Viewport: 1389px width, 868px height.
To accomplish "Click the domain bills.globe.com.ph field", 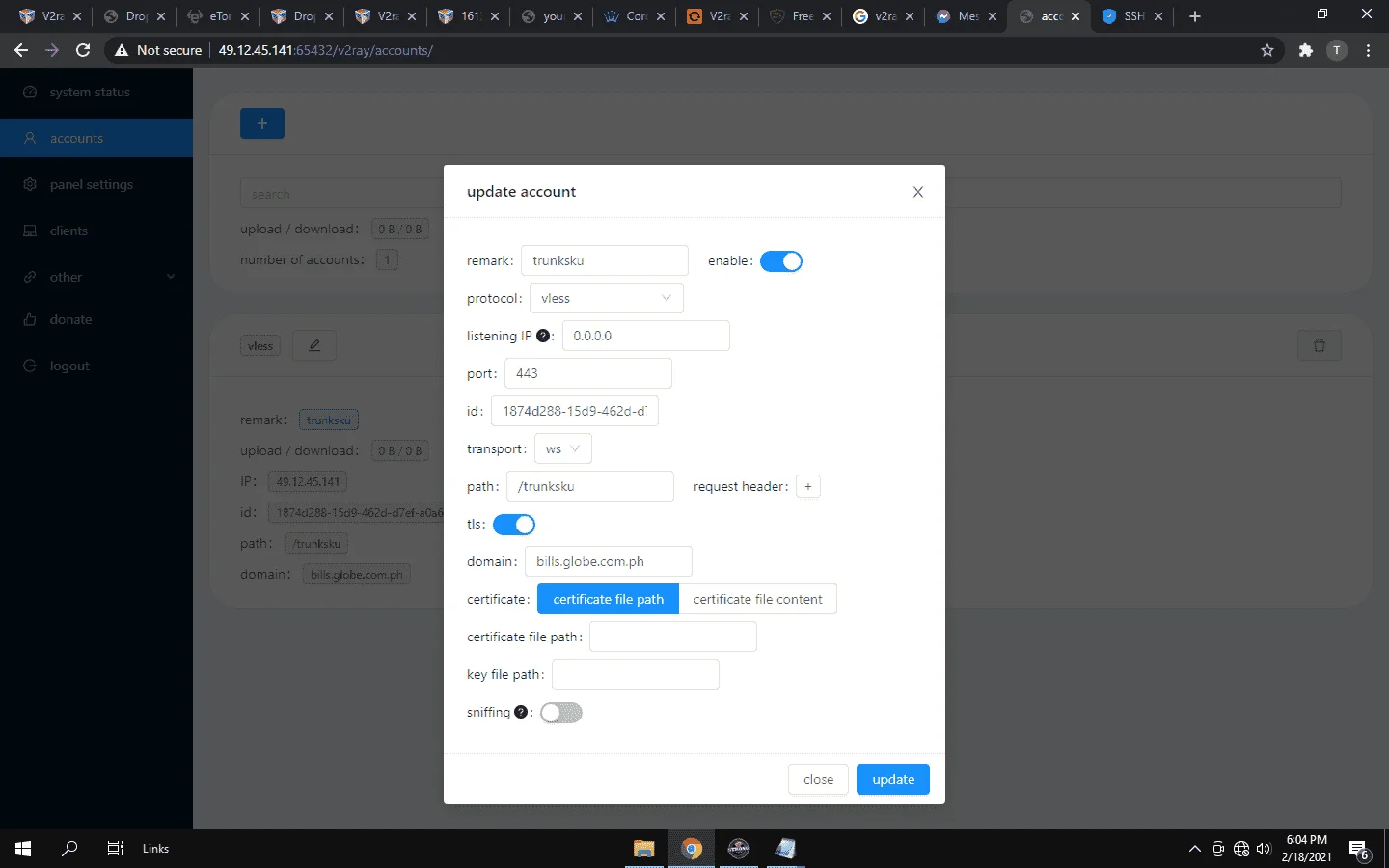I will pyautogui.click(x=609, y=561).
